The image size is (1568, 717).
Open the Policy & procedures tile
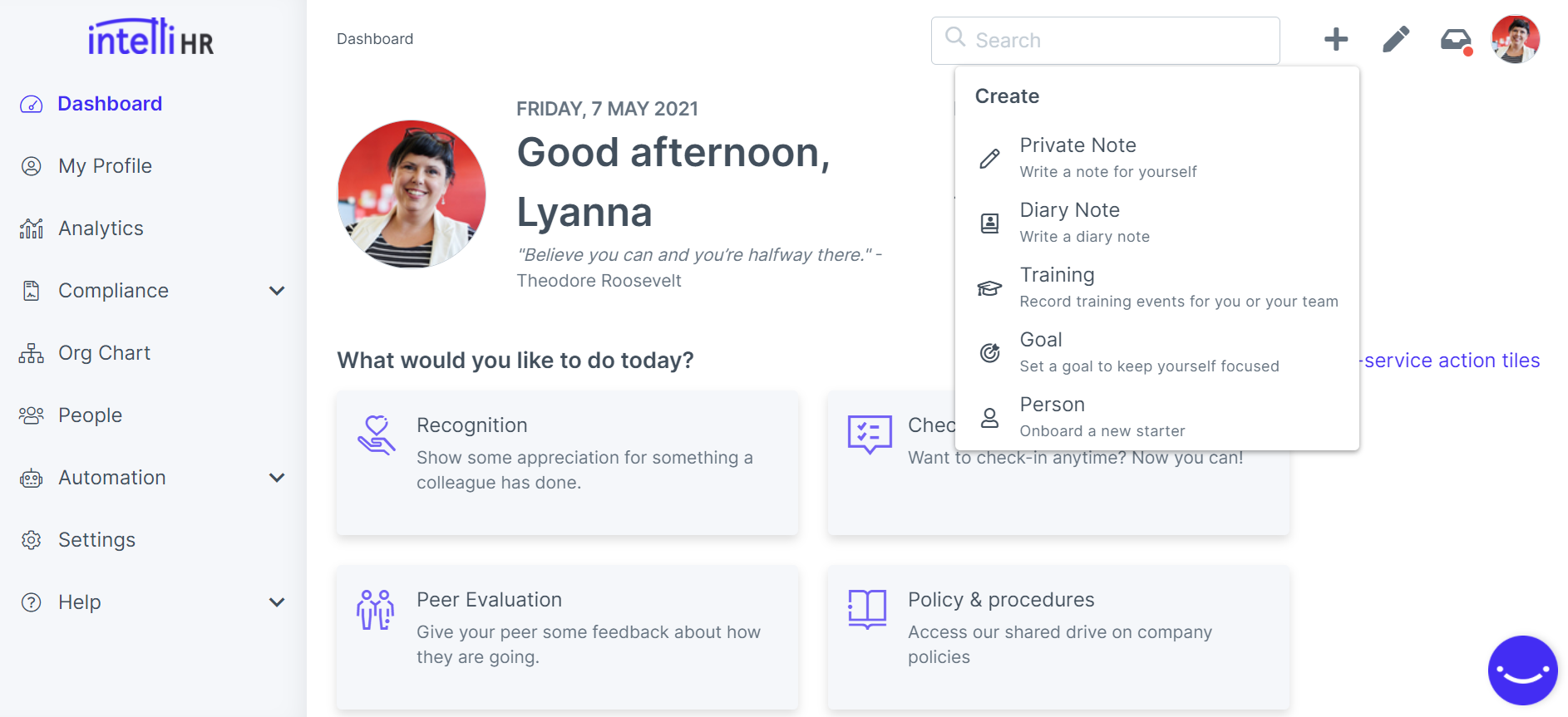tap(1058, 637)
